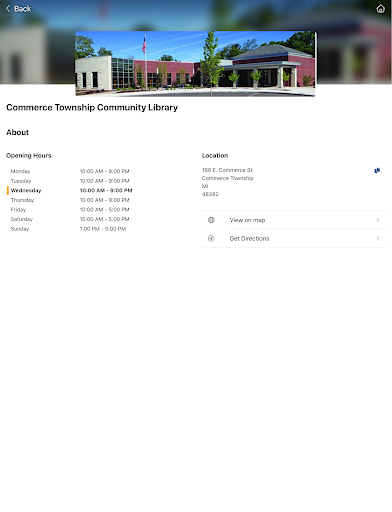392x512 pixels.
Task: Select the Saturday row
Action: tap(70, 219)
